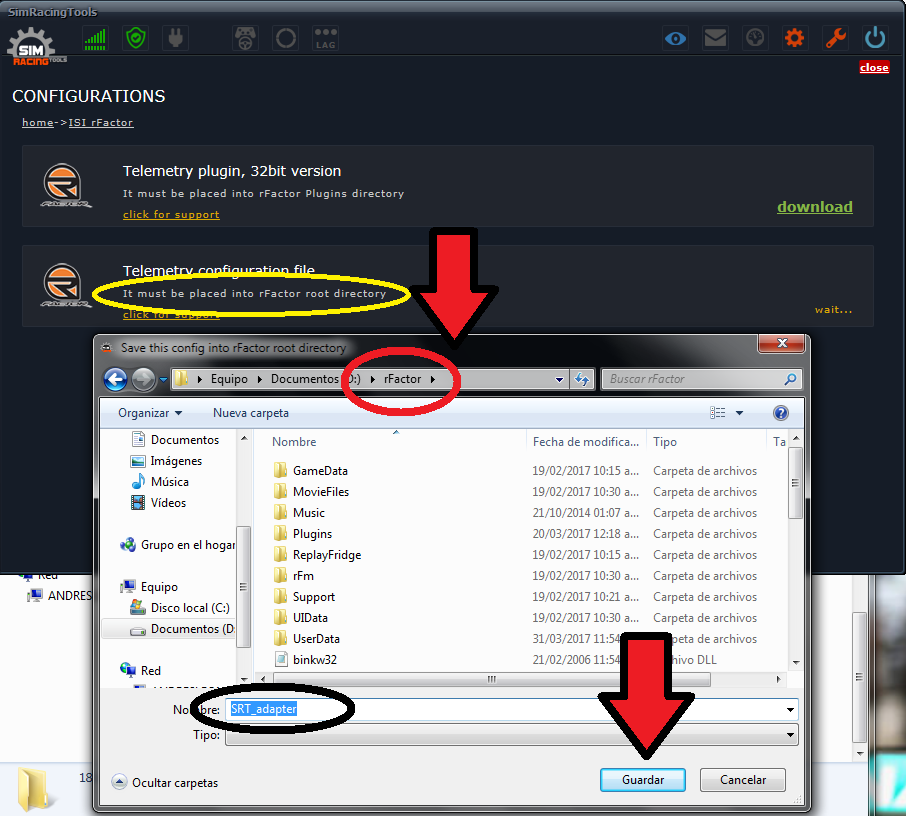Select Red in navigation pane
Image resolution: width=906 pixels, height=816 pixels.
140,670
